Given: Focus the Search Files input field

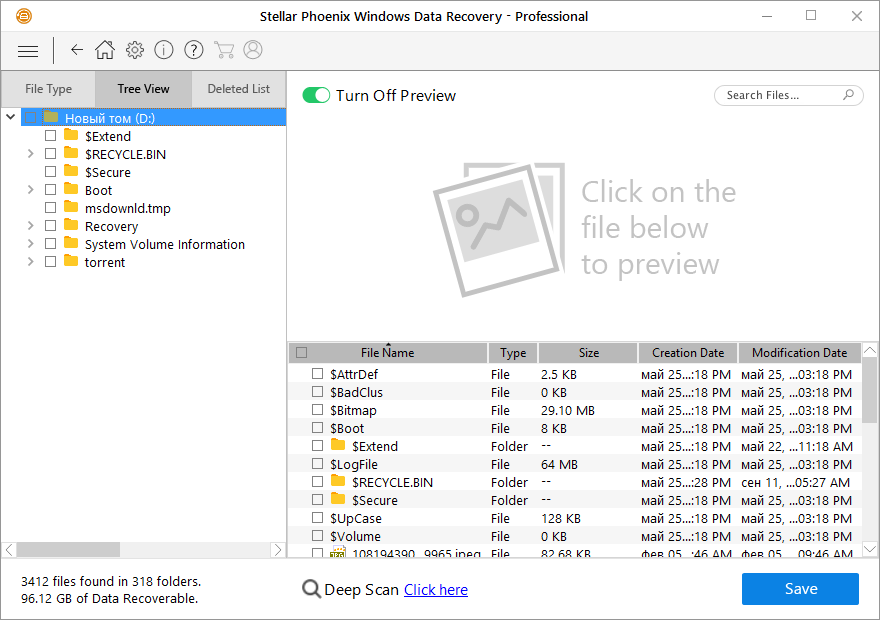Looking at the screenshot, I should (788, 95).
